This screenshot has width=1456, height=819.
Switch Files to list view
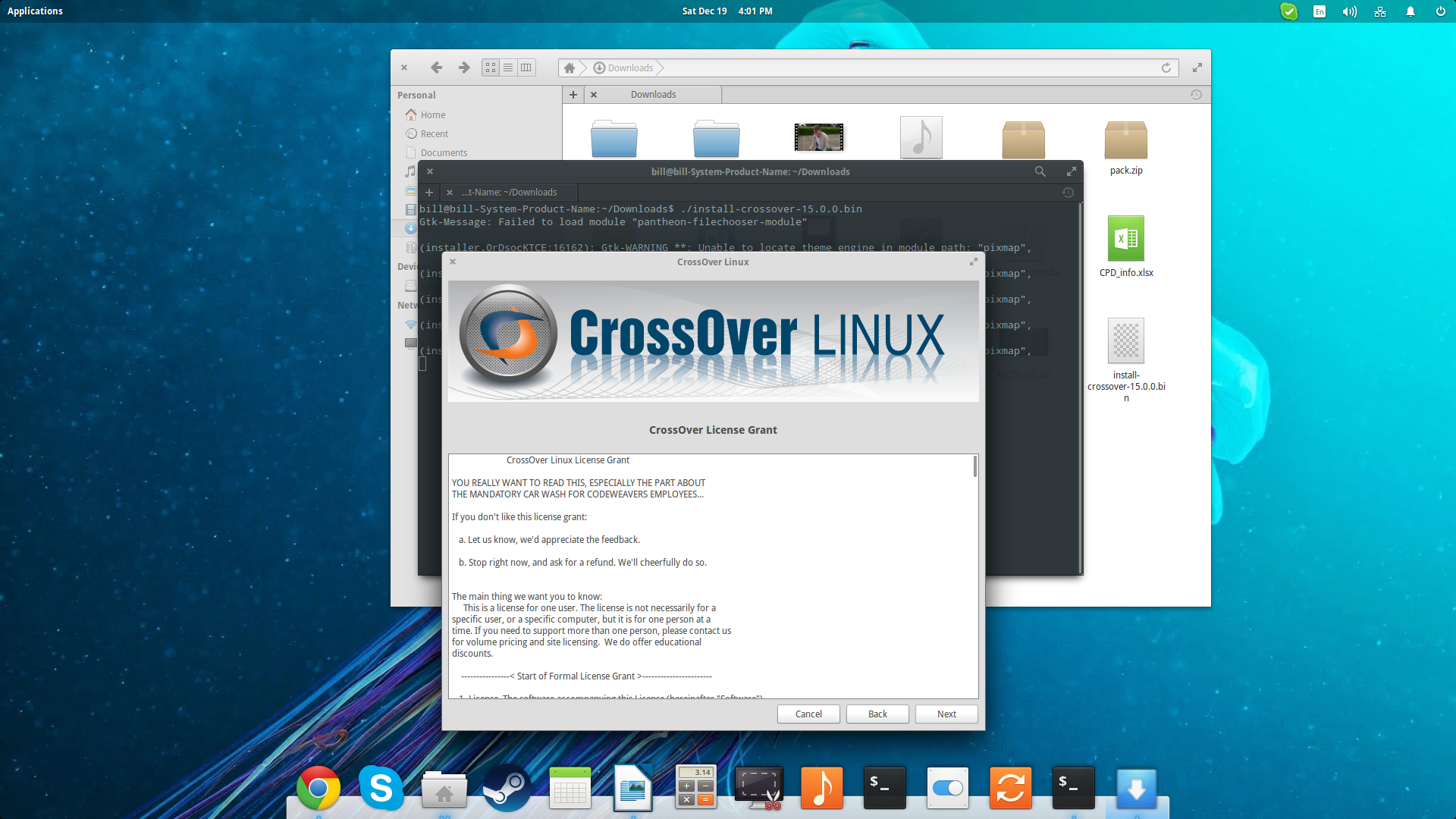pos(508,67)
